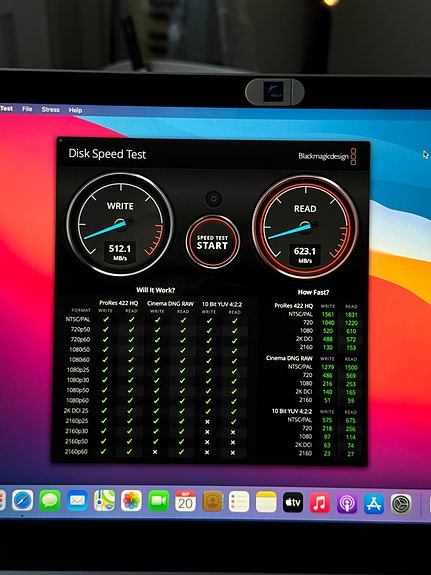Click the 27 10 Bit YUV 2160 read value
Viewport: 431px width, 575px height.
pos(351,454)
